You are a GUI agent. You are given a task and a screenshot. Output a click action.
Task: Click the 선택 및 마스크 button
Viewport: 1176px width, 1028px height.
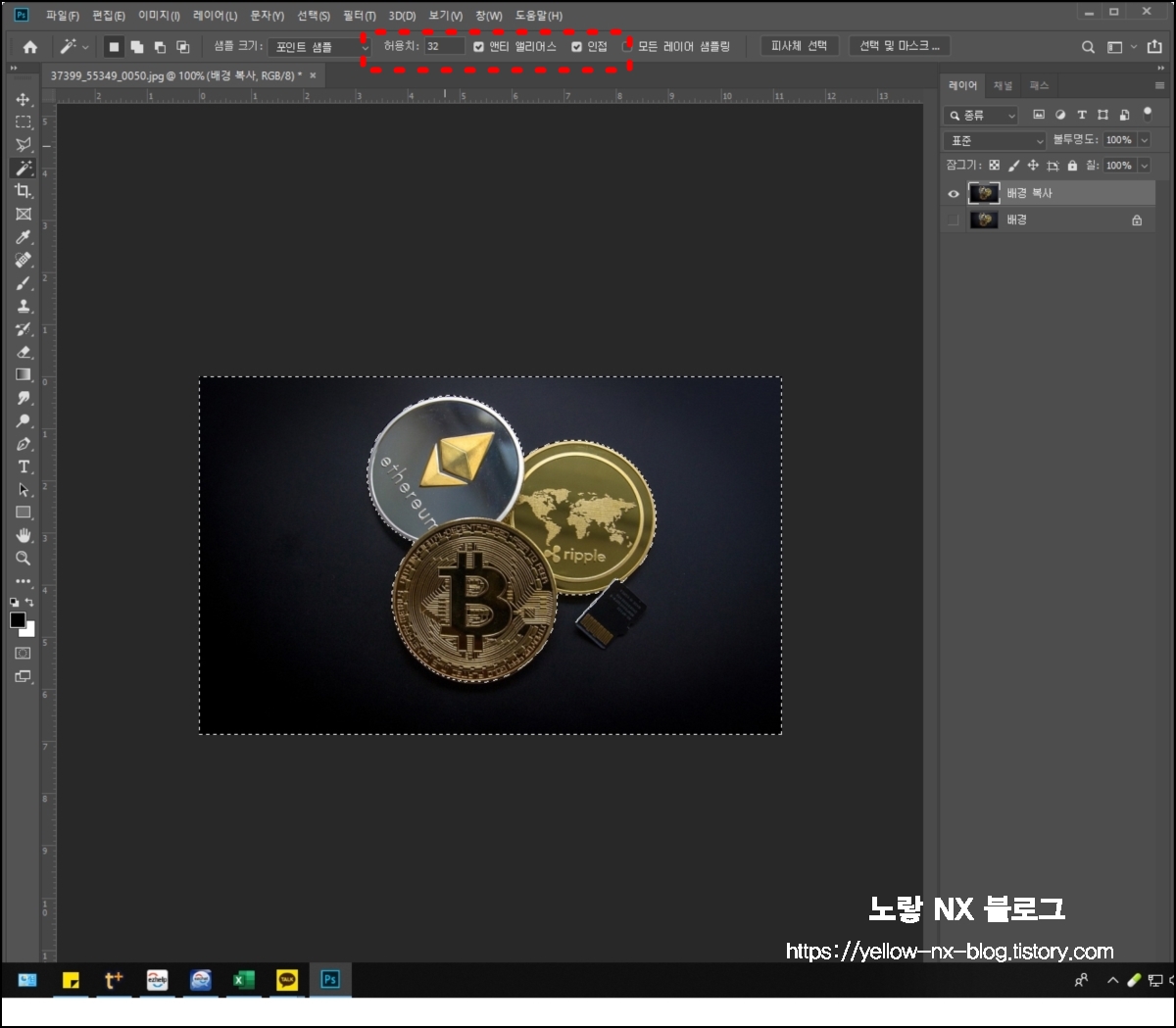pyautogui.click(x=900, y=46)
